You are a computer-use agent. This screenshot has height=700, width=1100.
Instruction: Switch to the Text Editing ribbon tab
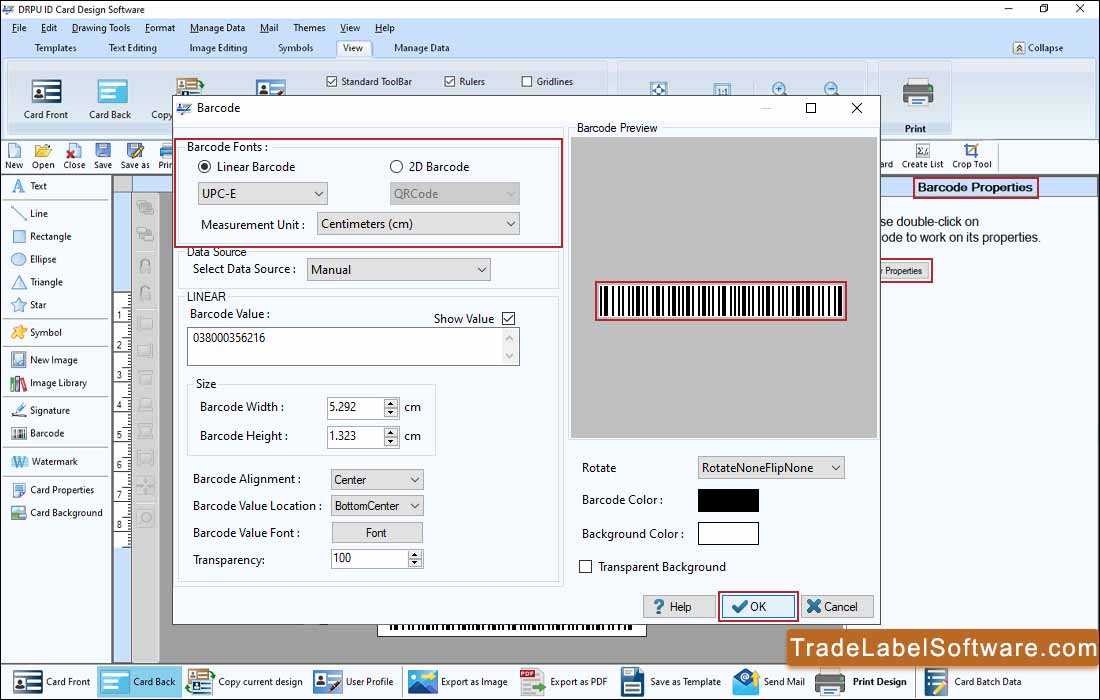pyautogui.click(x=133, y=48)
